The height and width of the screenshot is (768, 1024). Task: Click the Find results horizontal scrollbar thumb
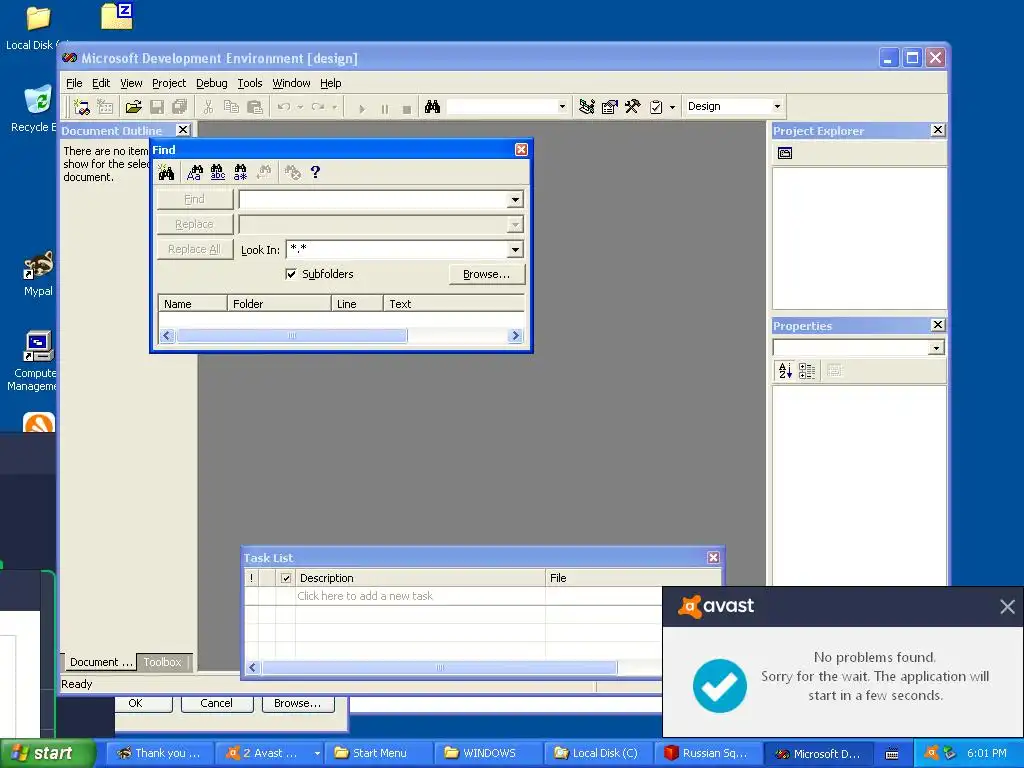[291, 336]
